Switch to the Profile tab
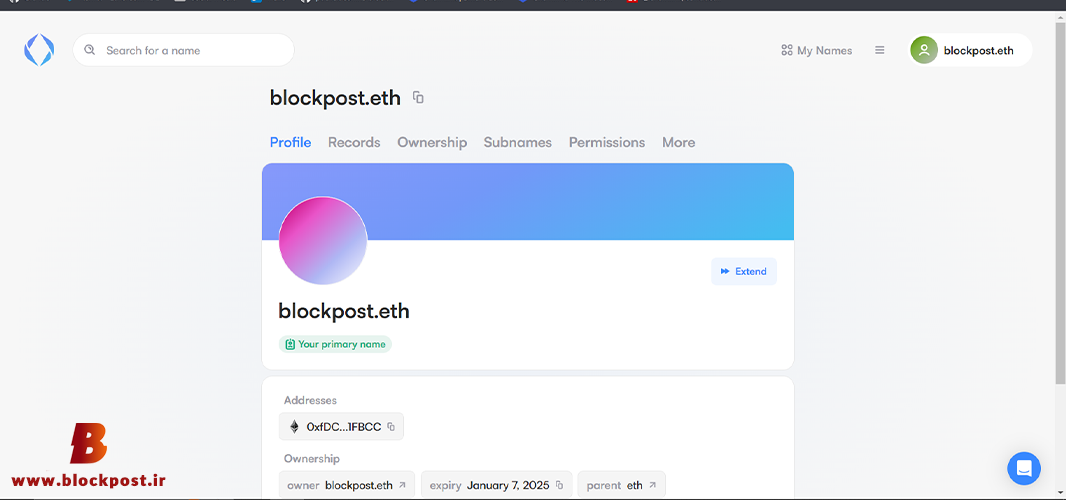Viewport: 1066px width, 500px height. pos(290,143)
